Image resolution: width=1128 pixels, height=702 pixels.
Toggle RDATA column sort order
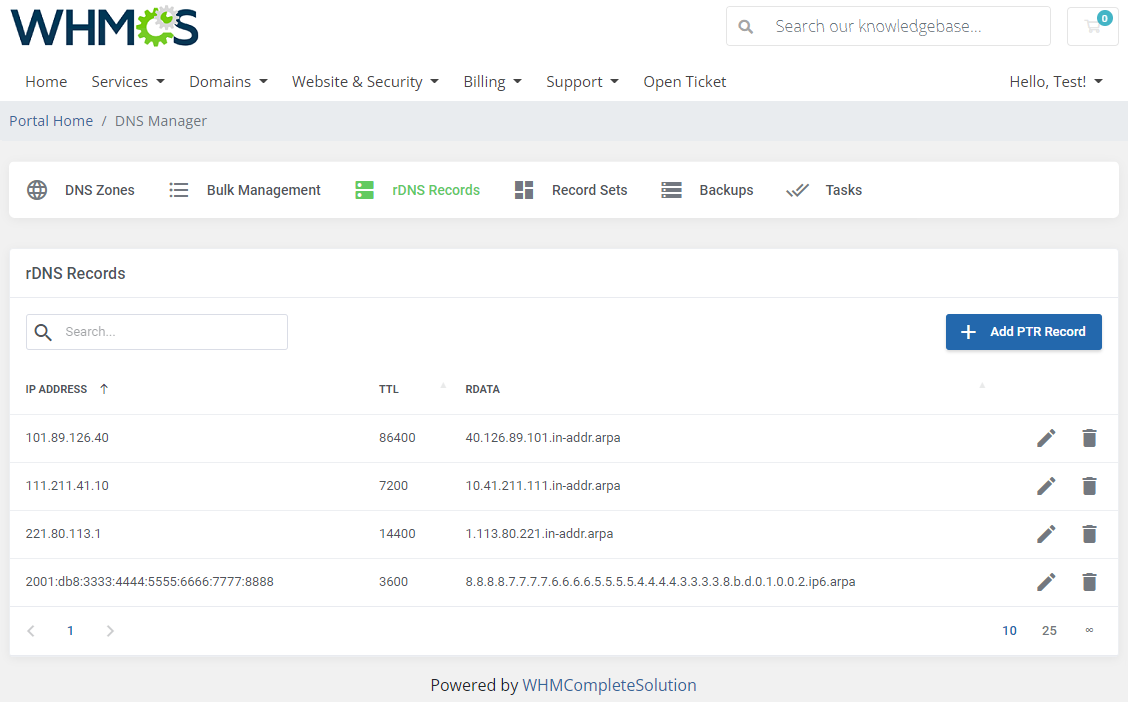click(981, 385)
